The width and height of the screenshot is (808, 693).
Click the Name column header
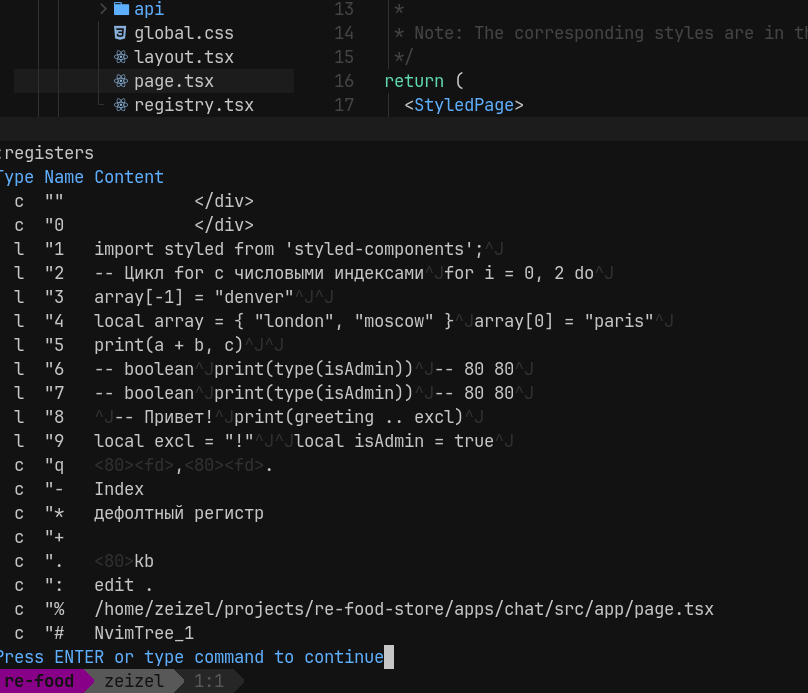click(64, 177)
